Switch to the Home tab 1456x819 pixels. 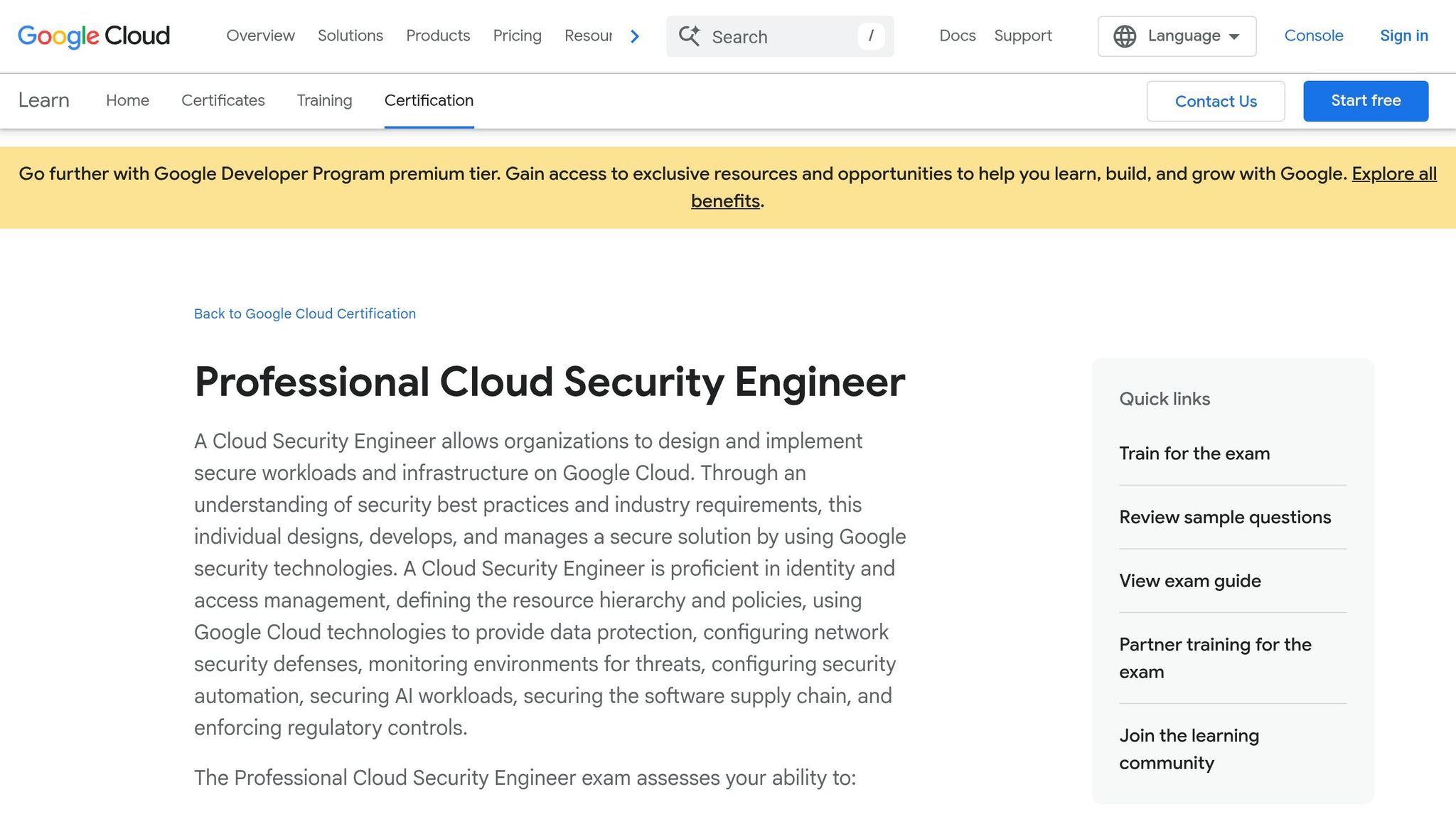point(127,100)
